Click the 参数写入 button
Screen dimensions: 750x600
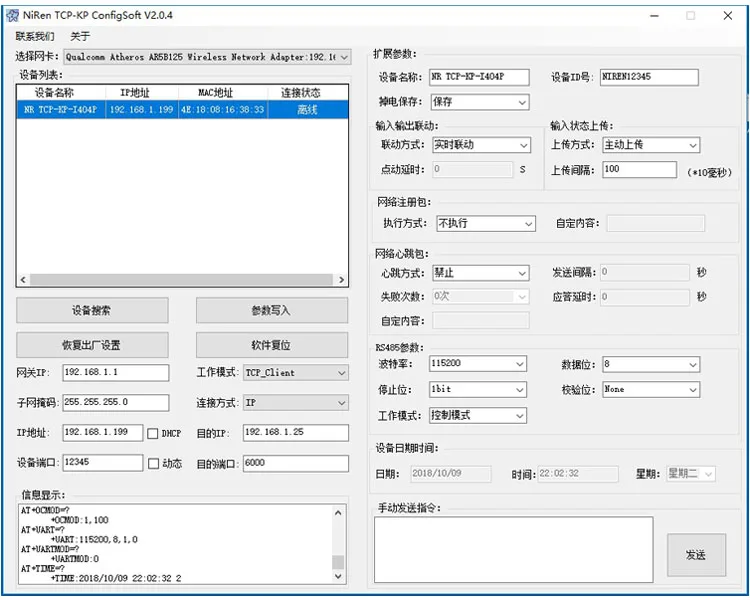click(272, 311)
